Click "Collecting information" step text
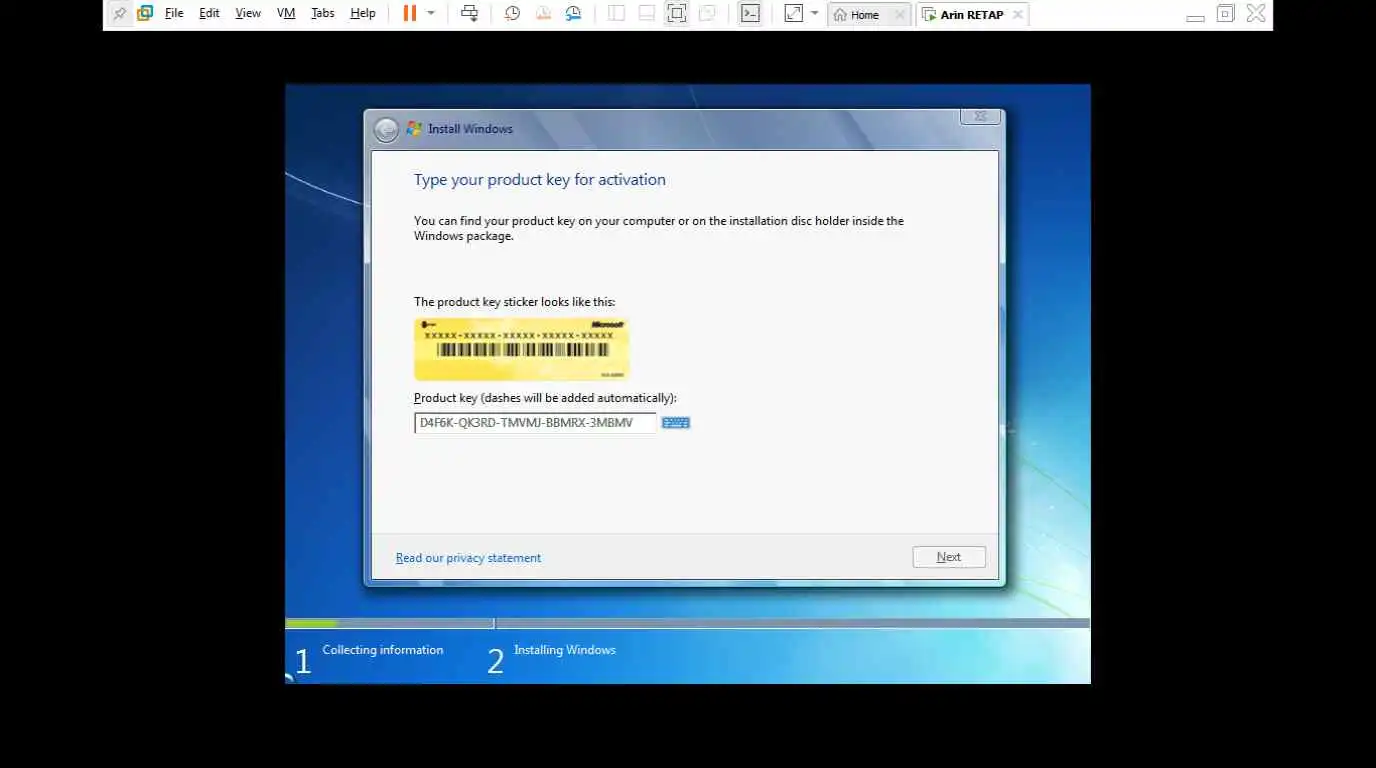The width and height of the screenshot is (1376, 768). pyautogui.click(x=382, y=650)
